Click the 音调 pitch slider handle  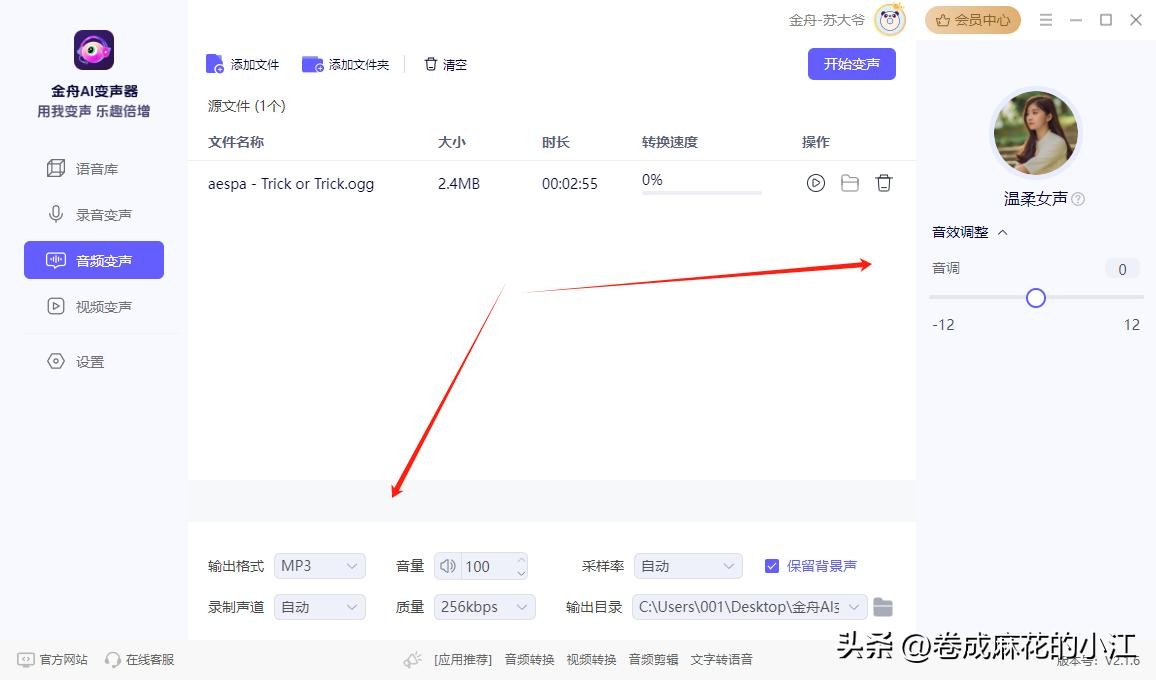coord(1036,298)
